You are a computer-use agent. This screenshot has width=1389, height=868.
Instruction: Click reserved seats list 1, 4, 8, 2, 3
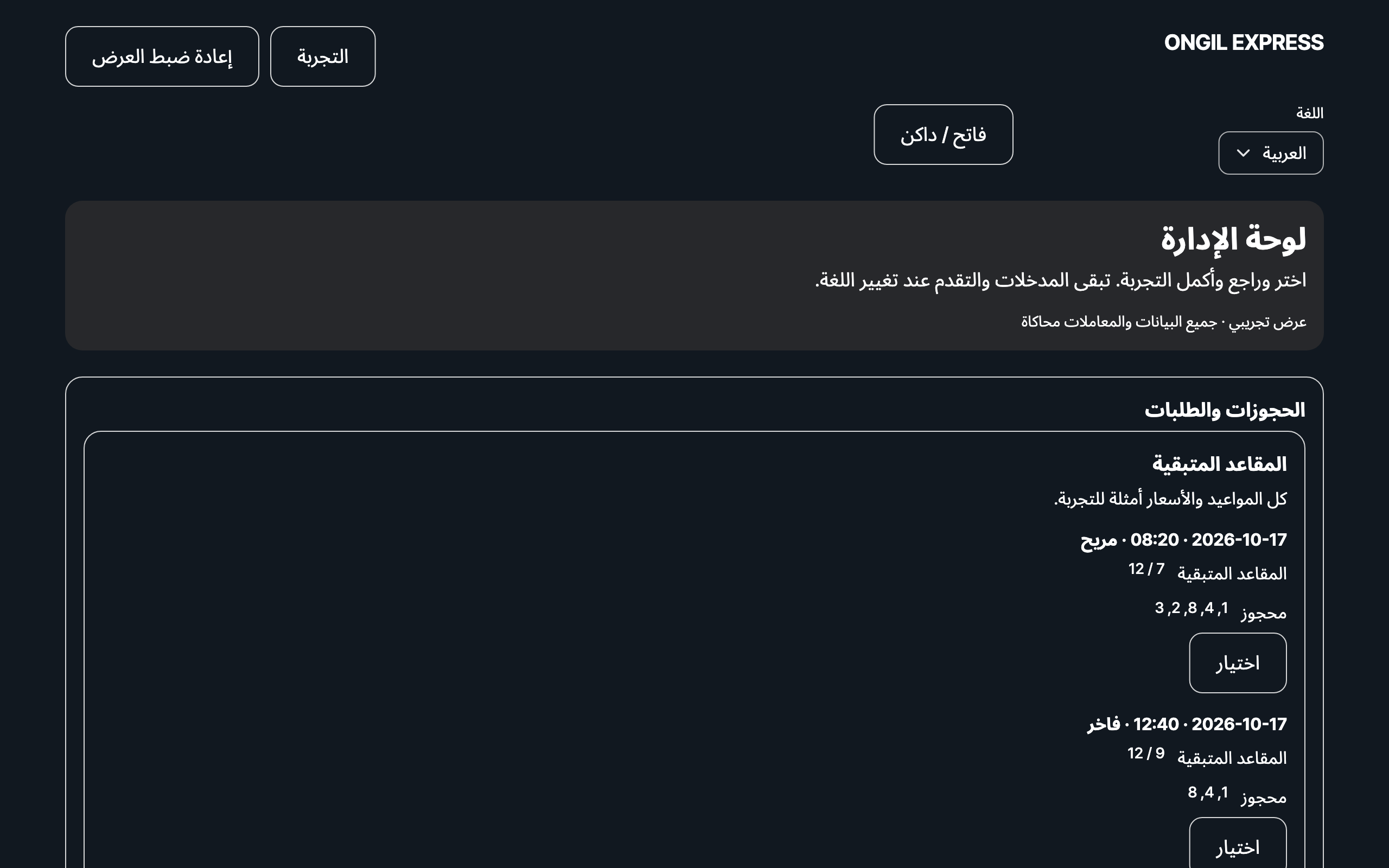click(x=1191, y=608)
